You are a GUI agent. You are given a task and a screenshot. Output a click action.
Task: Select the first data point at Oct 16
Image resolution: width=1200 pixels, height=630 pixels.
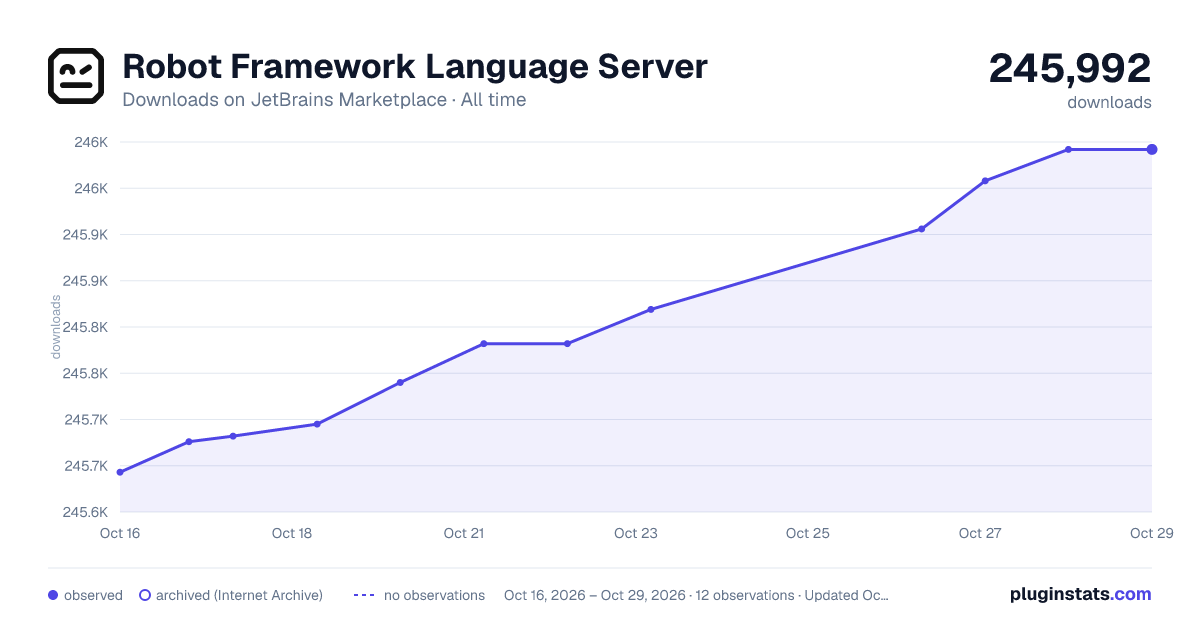(120, 472)
